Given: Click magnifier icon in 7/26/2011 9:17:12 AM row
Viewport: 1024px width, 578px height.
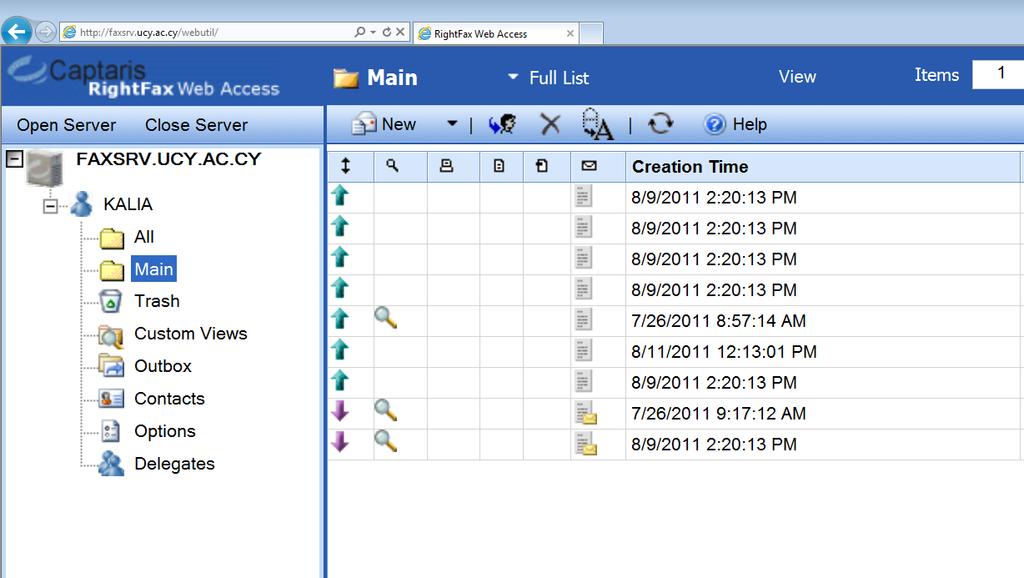Looking at the screenshot, I should (x=385, y=411).
